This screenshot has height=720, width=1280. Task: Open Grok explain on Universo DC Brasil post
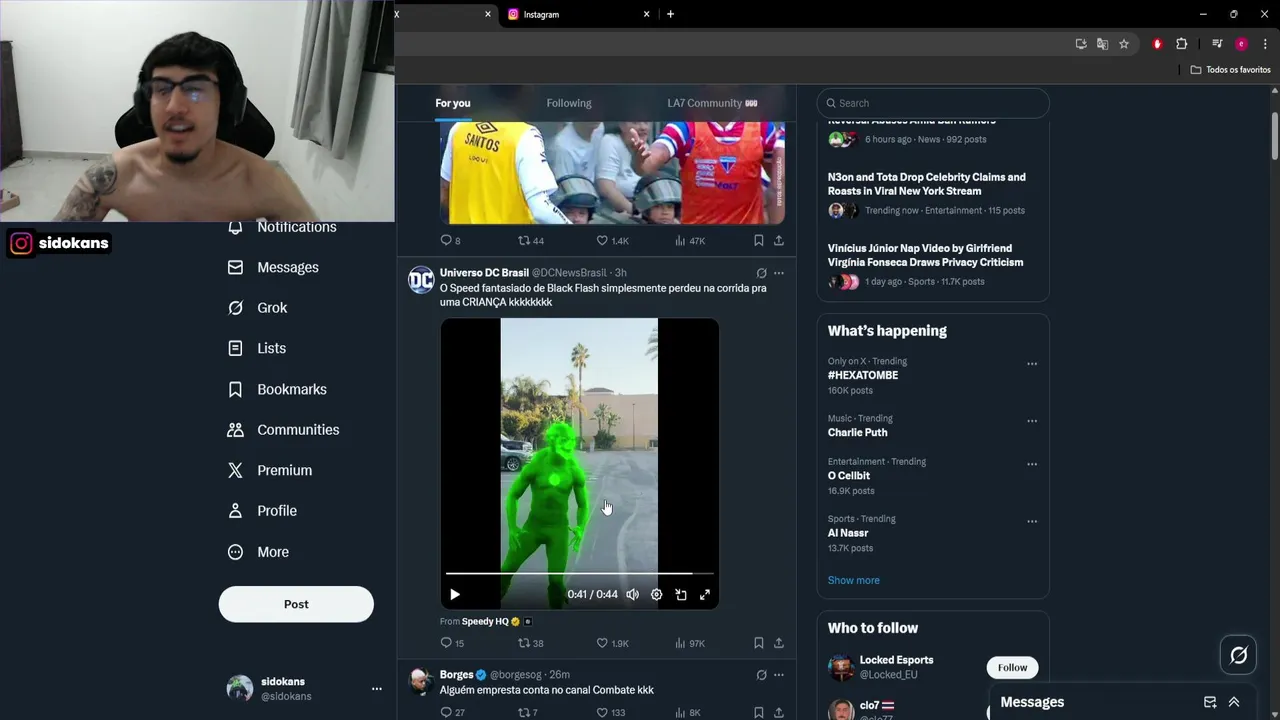[x=761, y=273]
